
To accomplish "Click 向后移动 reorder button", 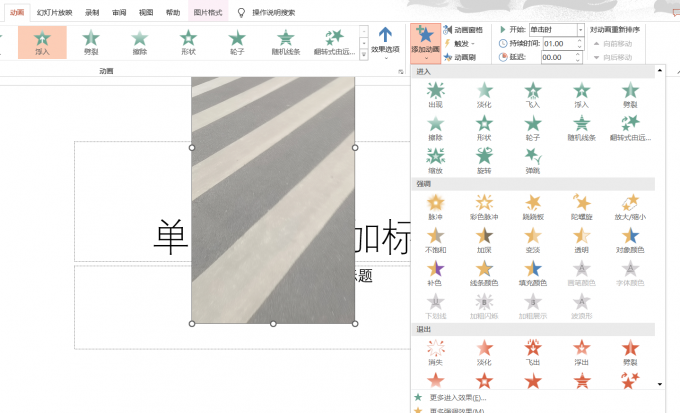I will [613, 57].
